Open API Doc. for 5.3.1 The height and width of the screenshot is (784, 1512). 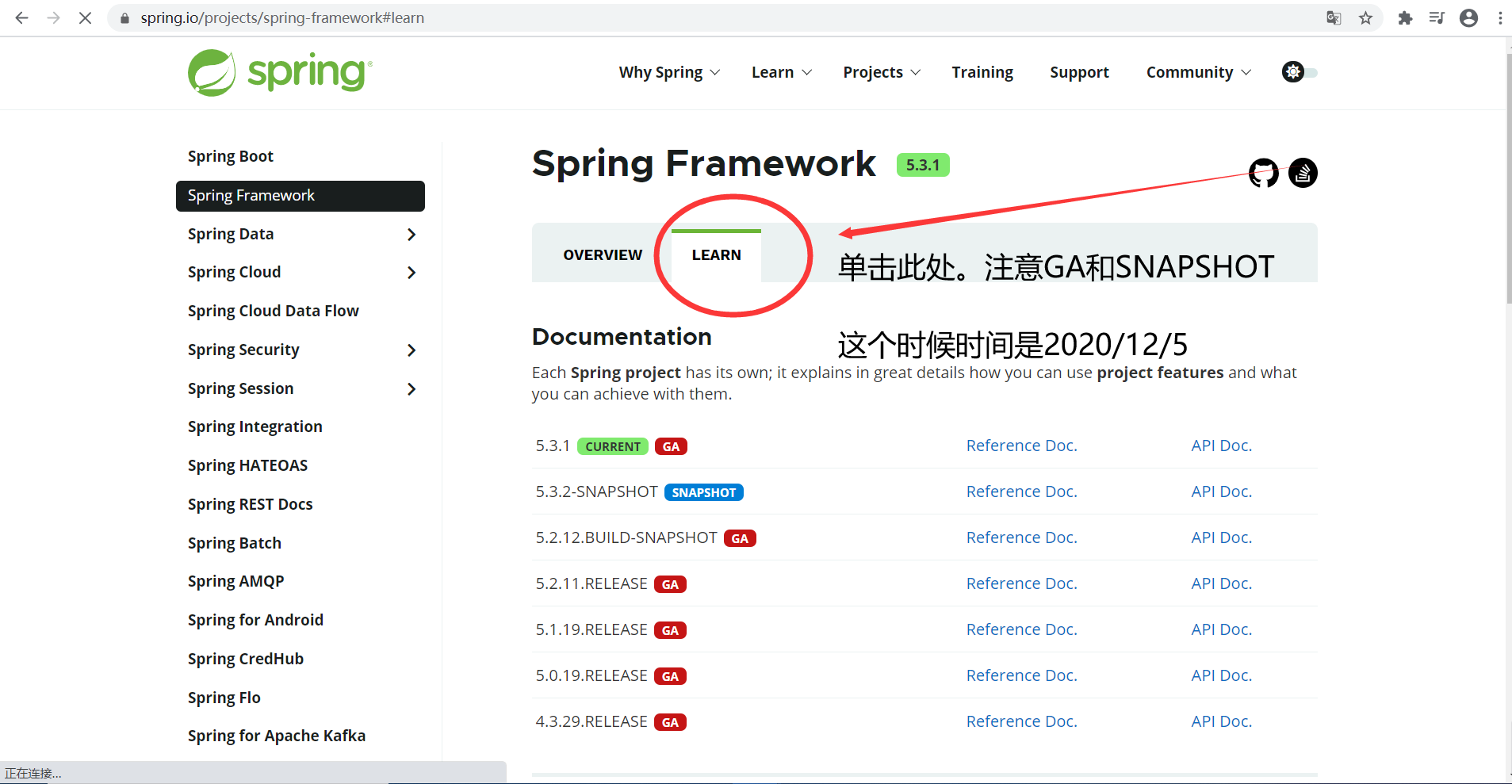(x=1221, y=446)
